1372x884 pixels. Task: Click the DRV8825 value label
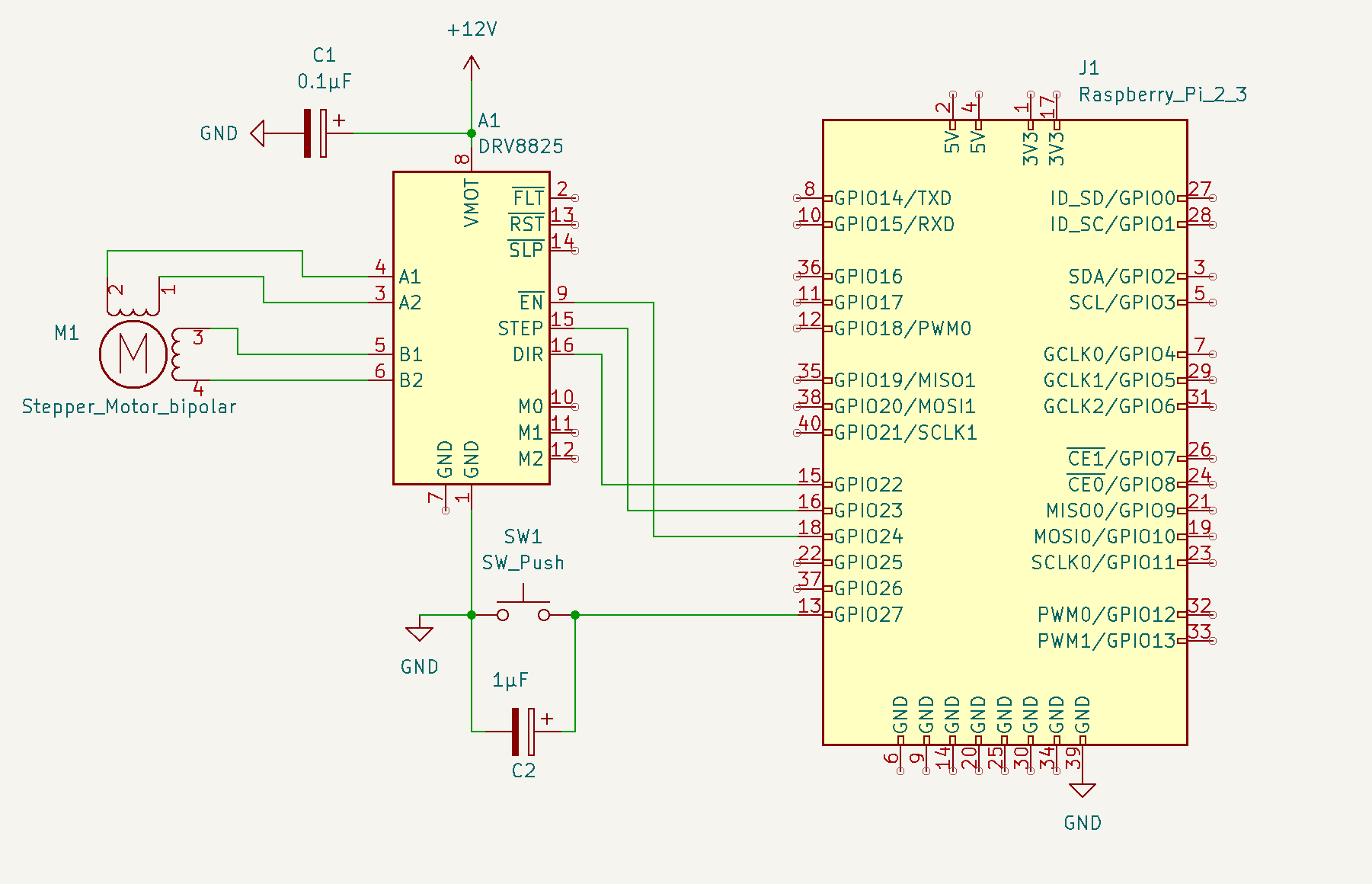coord(521,146)
